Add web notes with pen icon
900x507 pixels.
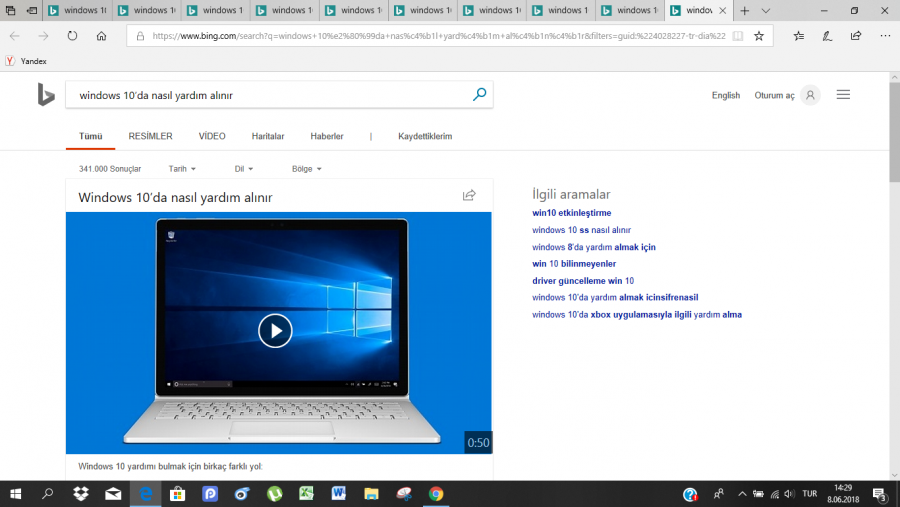point(827,36)
